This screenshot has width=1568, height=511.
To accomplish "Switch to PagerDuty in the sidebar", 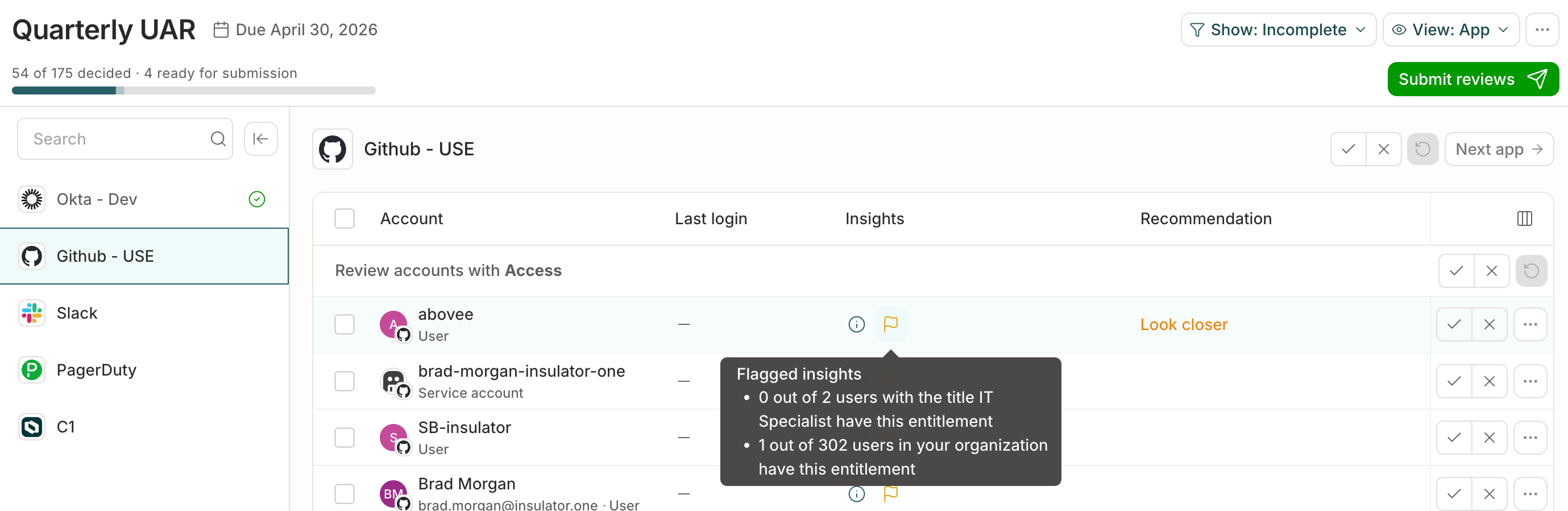I will [x=144, y=370].
